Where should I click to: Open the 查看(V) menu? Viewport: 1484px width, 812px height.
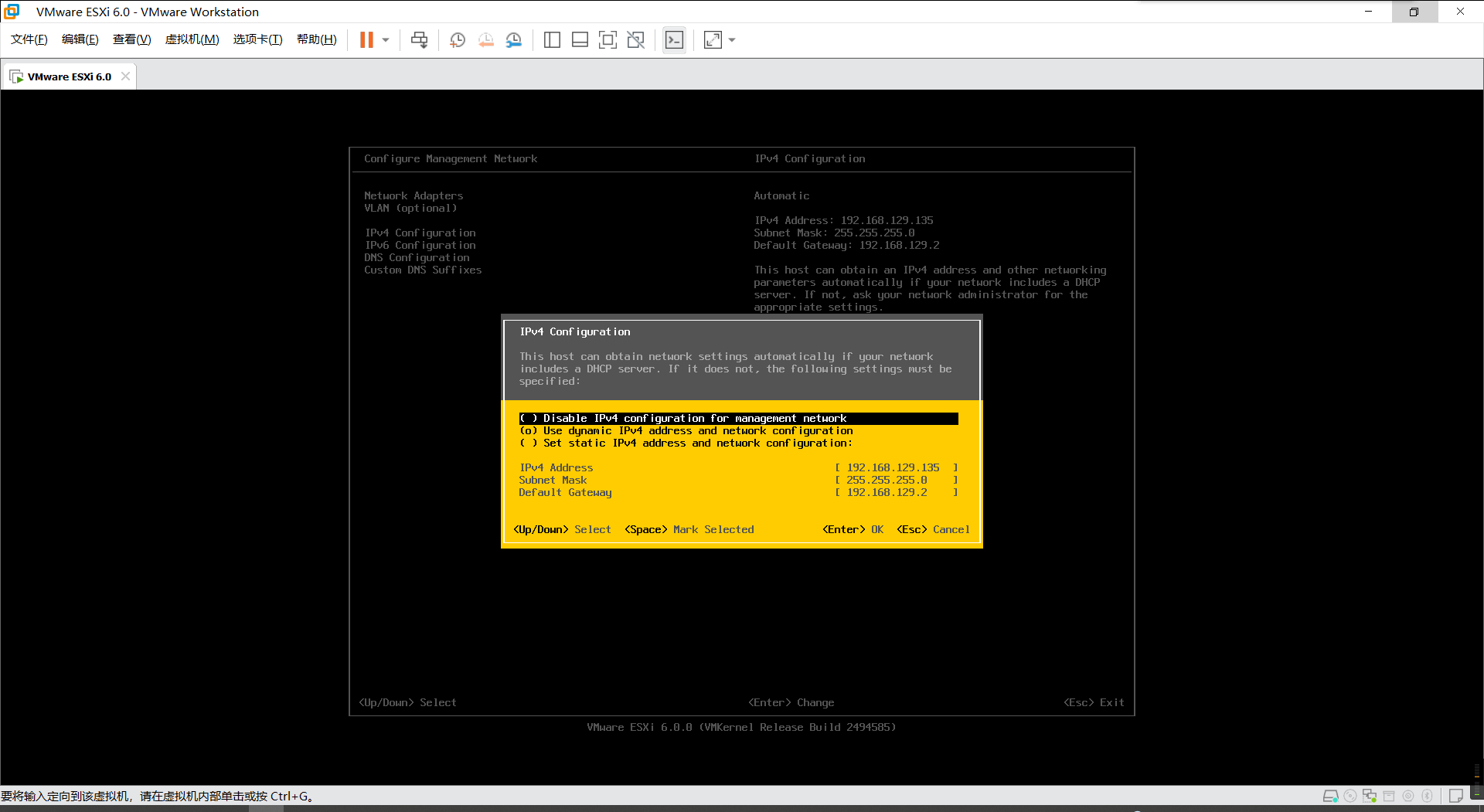(x=131, y=39)
